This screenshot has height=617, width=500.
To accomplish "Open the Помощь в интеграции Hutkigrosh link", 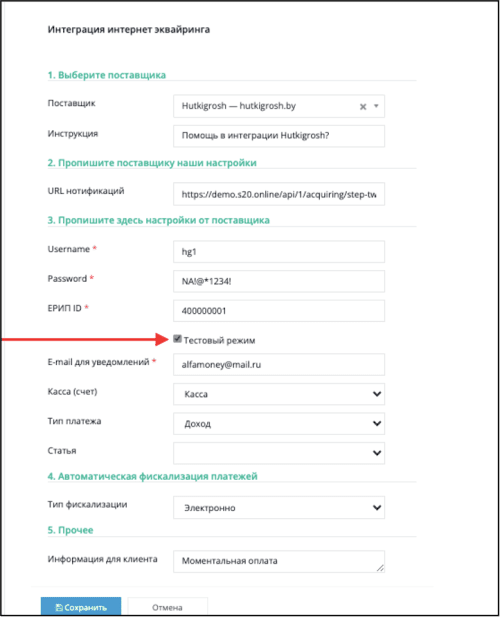I will point(255,136).
